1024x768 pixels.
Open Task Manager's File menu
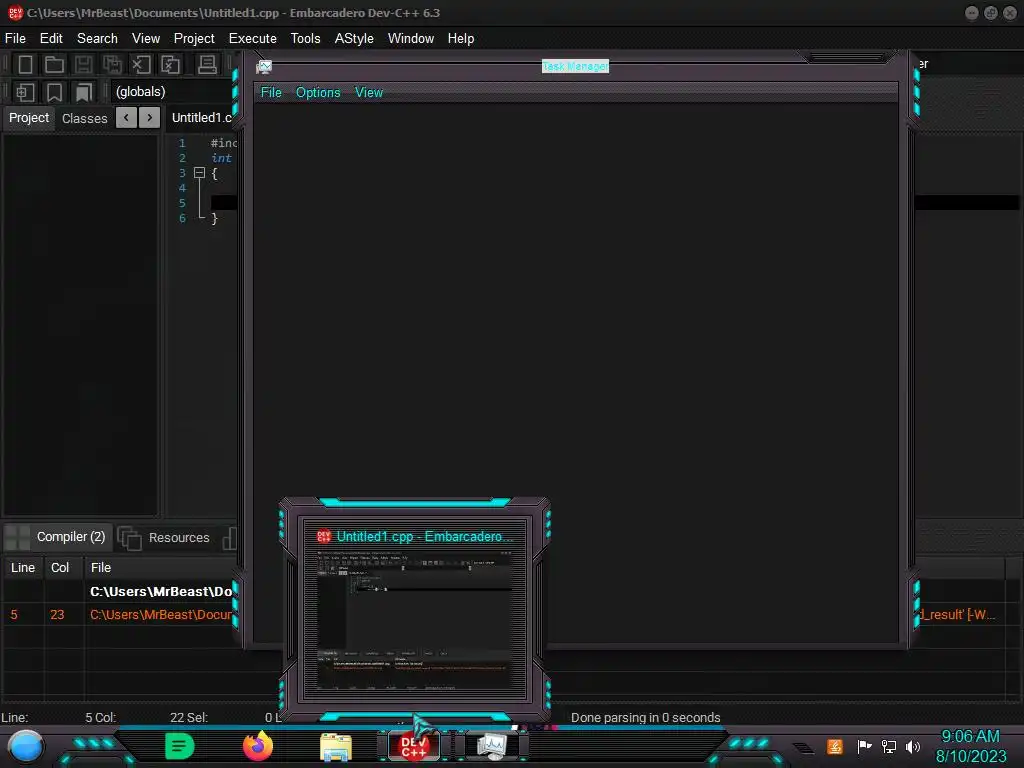click(x=271, y=92)
